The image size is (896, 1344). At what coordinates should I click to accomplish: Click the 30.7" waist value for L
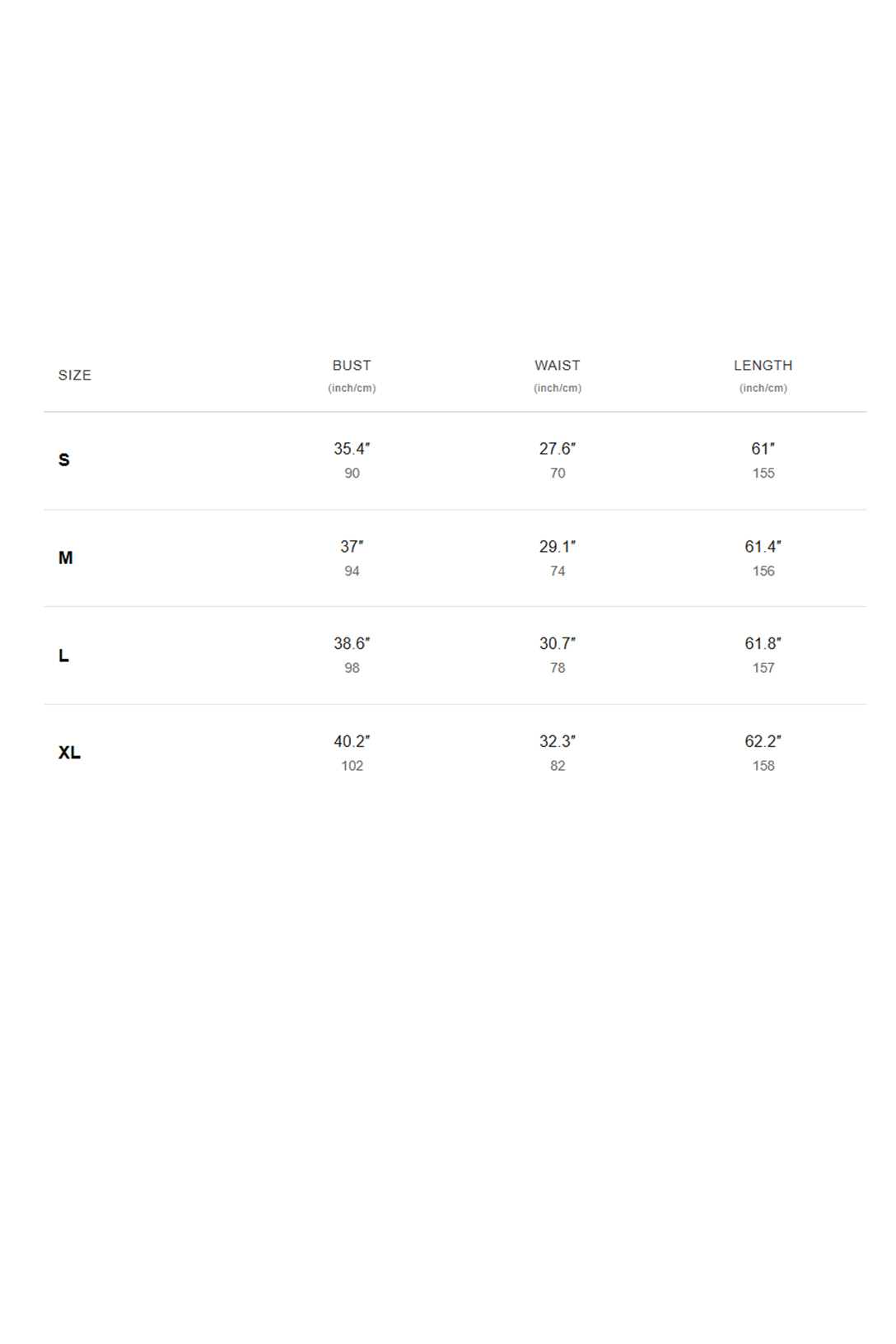pyautogui.click(x=558, y=643)
